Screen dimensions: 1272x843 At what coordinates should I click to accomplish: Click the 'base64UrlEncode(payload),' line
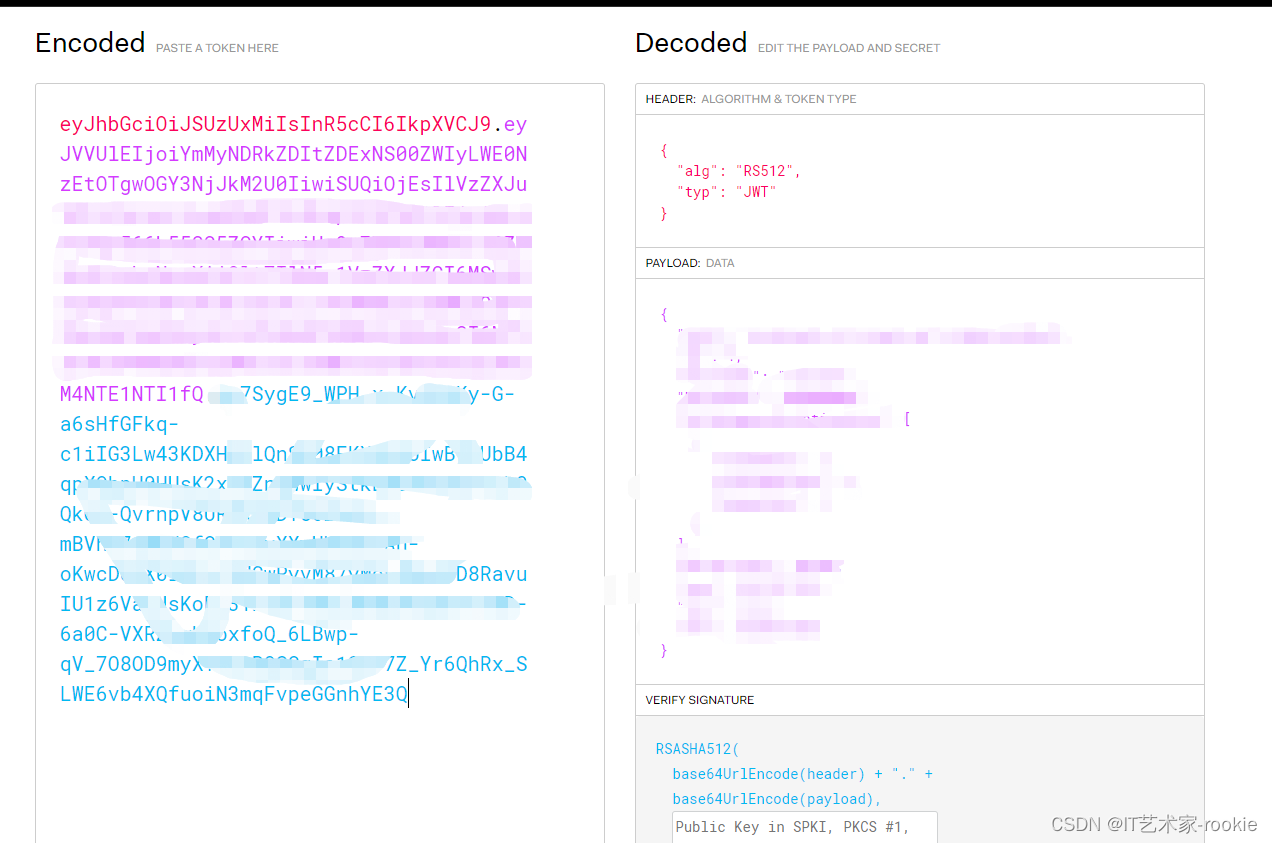tap(777, 799)
